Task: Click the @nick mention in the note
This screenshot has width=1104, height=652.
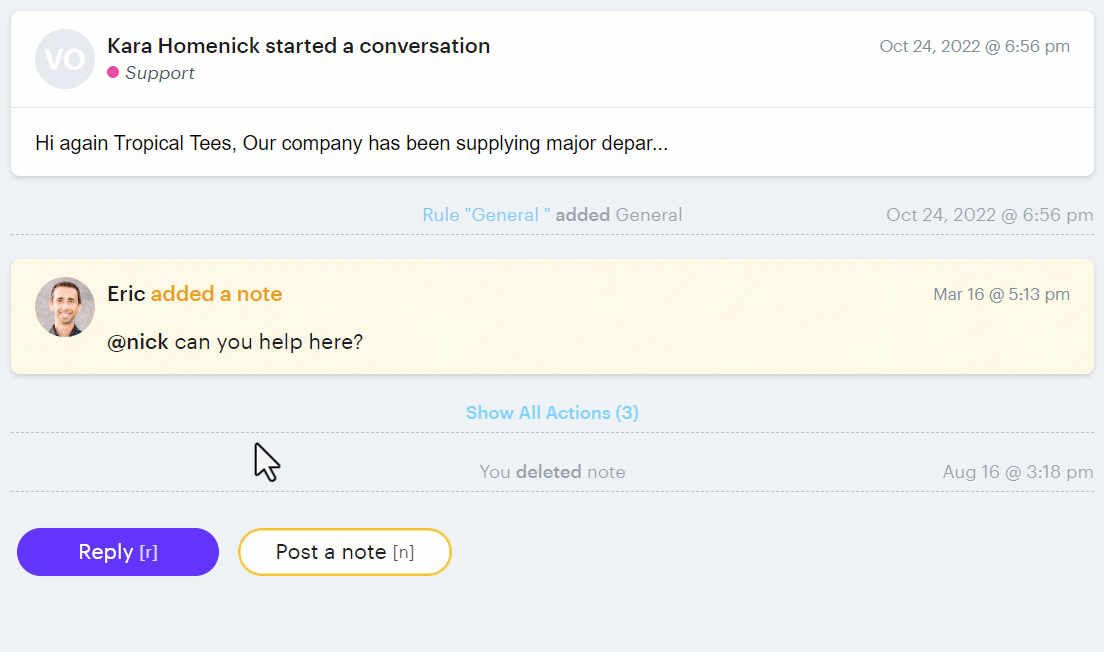Action: point(137,342)
